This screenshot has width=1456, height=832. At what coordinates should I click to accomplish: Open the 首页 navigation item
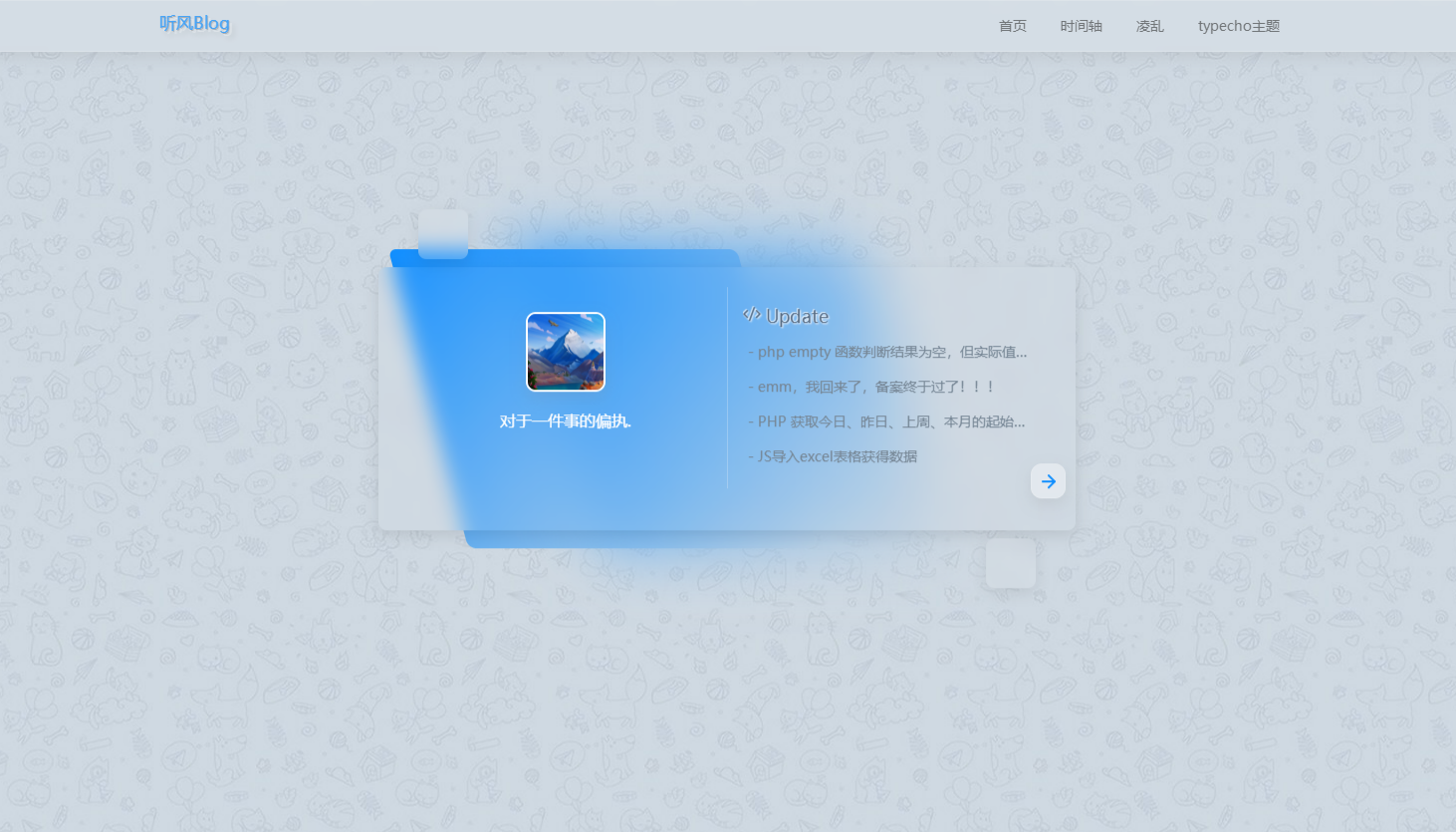click(1012, 26)
